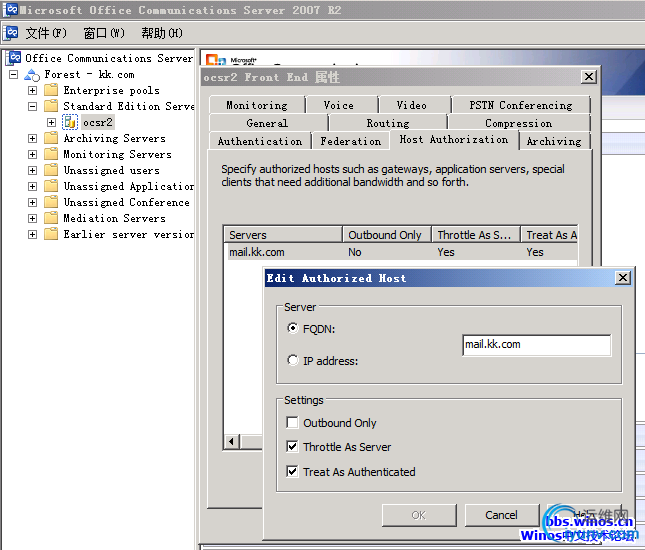
Task: Click the Forest kk.com icon
Action: click(x=32, y=75)
